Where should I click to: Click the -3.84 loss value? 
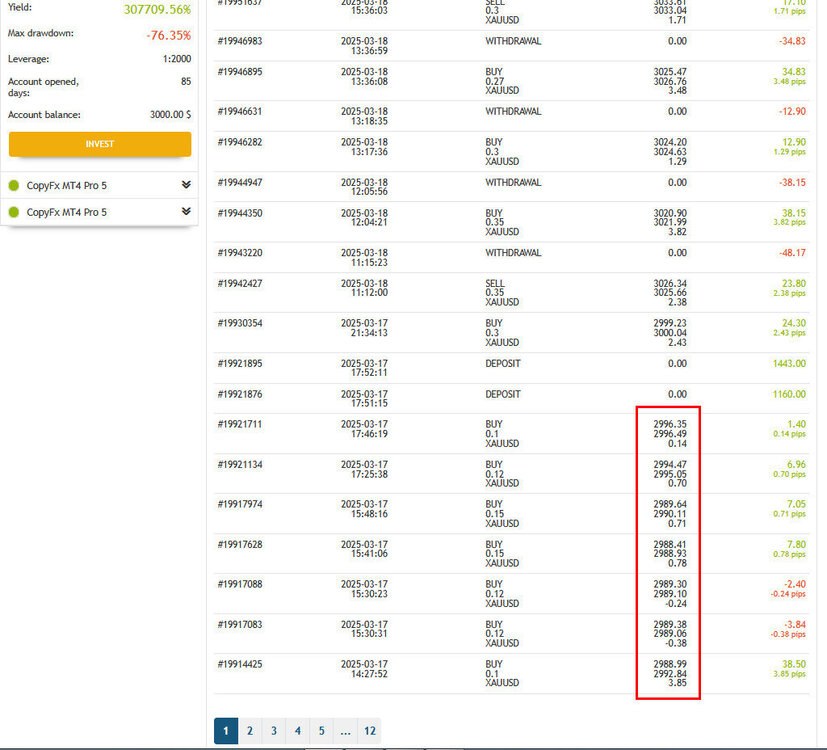[x=794, y=624]
